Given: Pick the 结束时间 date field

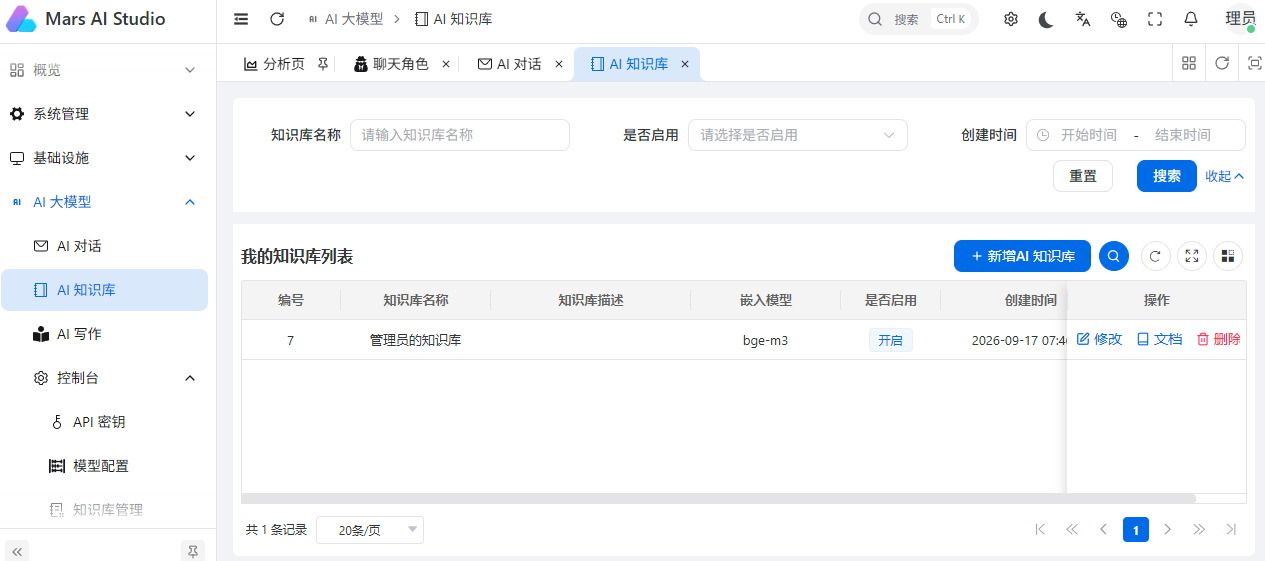Looking at the screenshot, I should tap(1183, 135).
